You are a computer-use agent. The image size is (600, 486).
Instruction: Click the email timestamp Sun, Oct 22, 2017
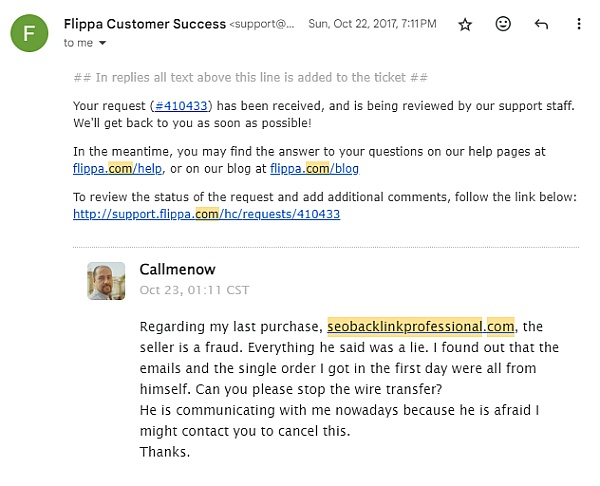click(x=372, y=24)
